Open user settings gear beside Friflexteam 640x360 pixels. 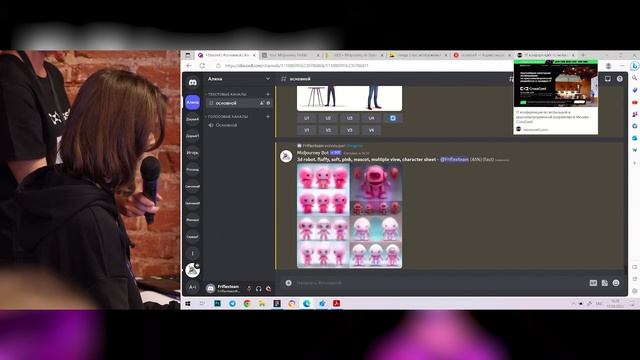(x=268, y=289)
